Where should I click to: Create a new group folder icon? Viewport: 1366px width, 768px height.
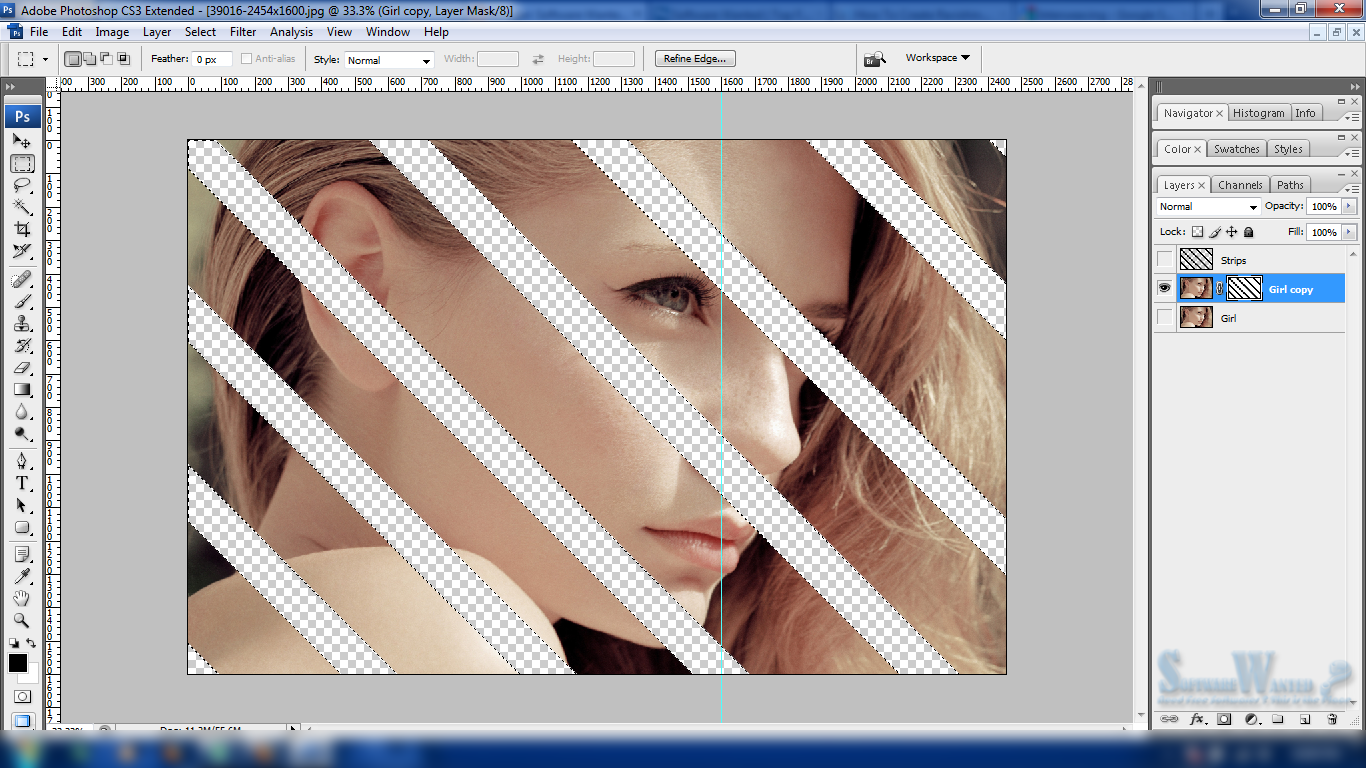tap(1277, 719)
